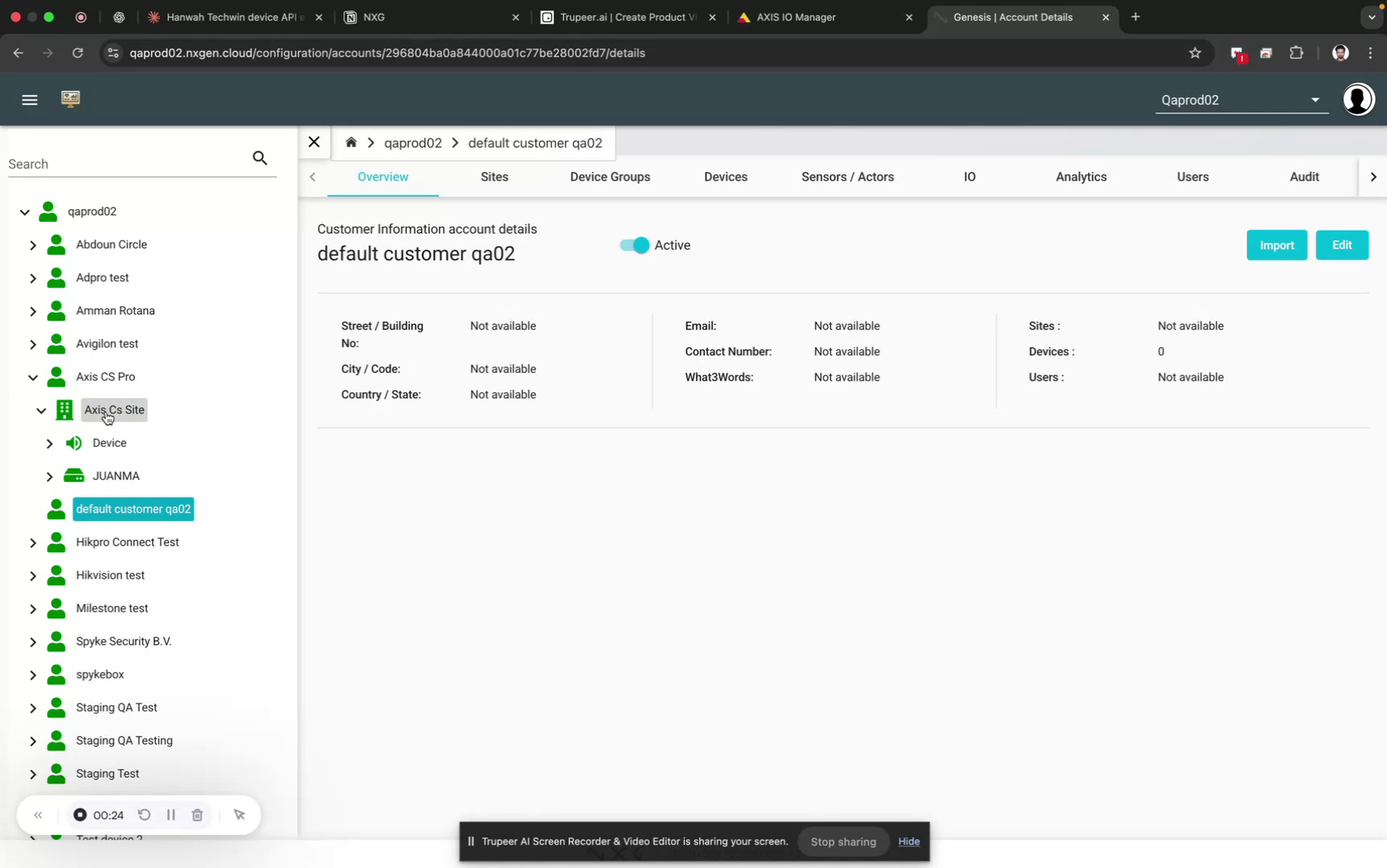
Task: Click the search magnifier icon in the sidebar
Action: 260,158
